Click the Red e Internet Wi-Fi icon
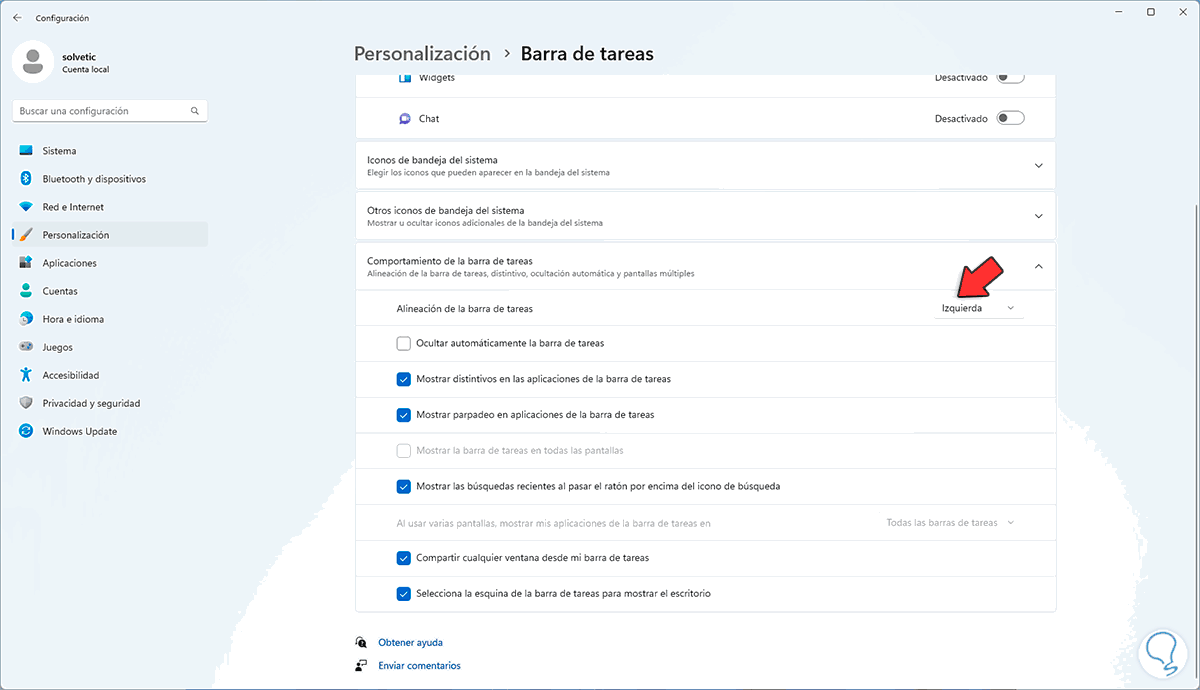The image size is (1200, 690). tap(25, 207)
